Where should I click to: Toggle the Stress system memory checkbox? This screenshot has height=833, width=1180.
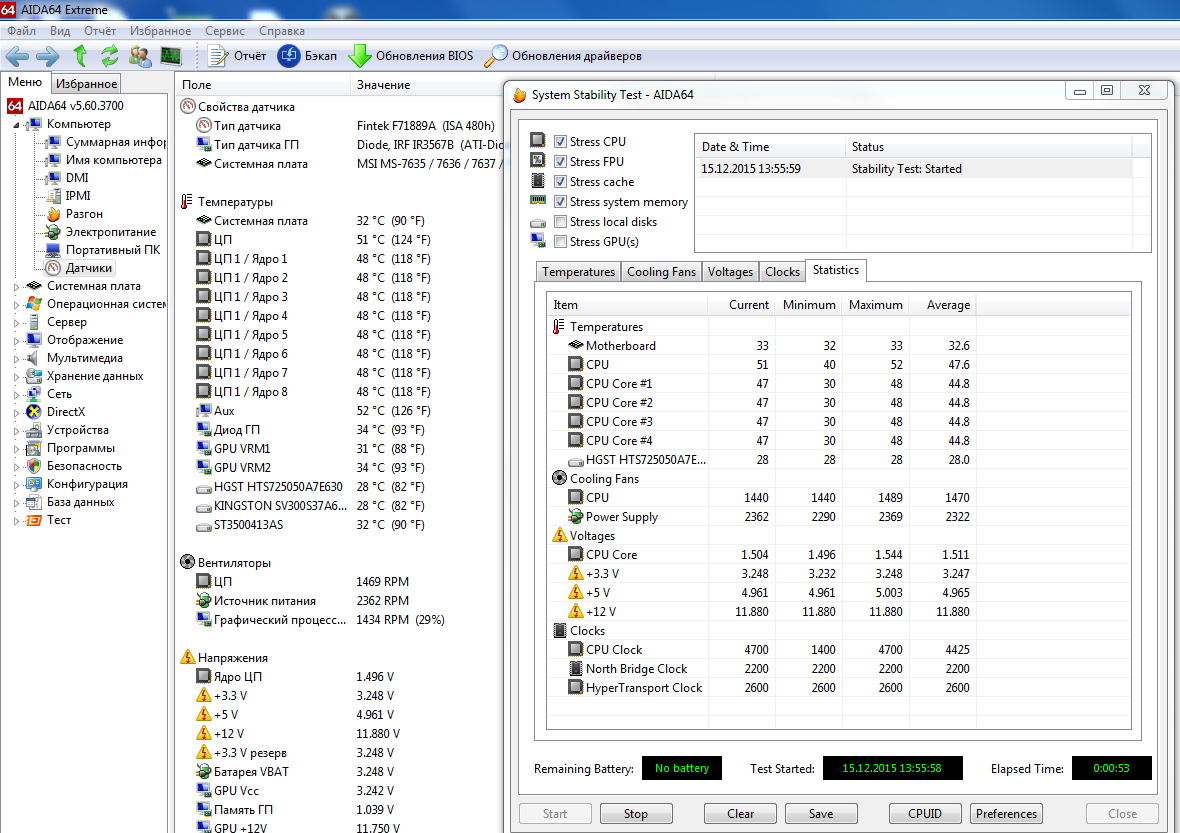[560, 202]
